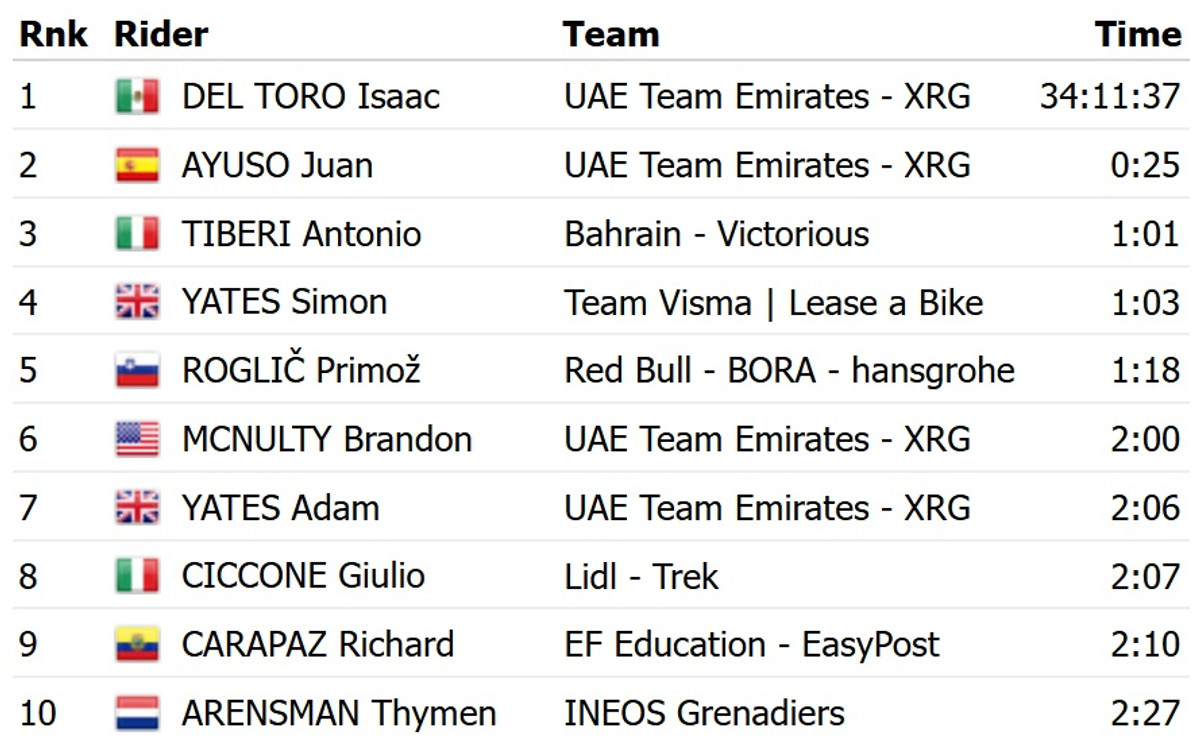Sort by the Rnk column header

[x=53, y=34]
